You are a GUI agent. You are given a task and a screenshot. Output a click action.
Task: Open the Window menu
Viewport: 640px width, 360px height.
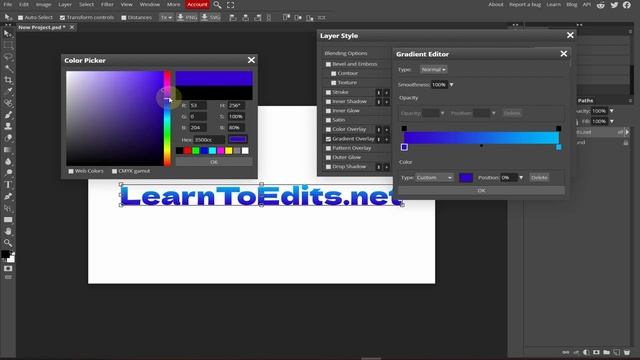pos(150,4)
